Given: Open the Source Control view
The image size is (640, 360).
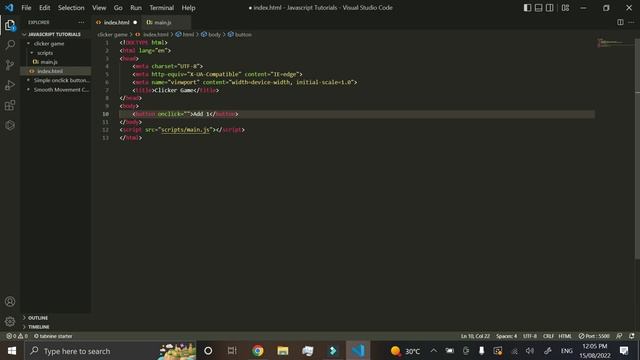Looking at the screenshot, I should click(10, 65).
